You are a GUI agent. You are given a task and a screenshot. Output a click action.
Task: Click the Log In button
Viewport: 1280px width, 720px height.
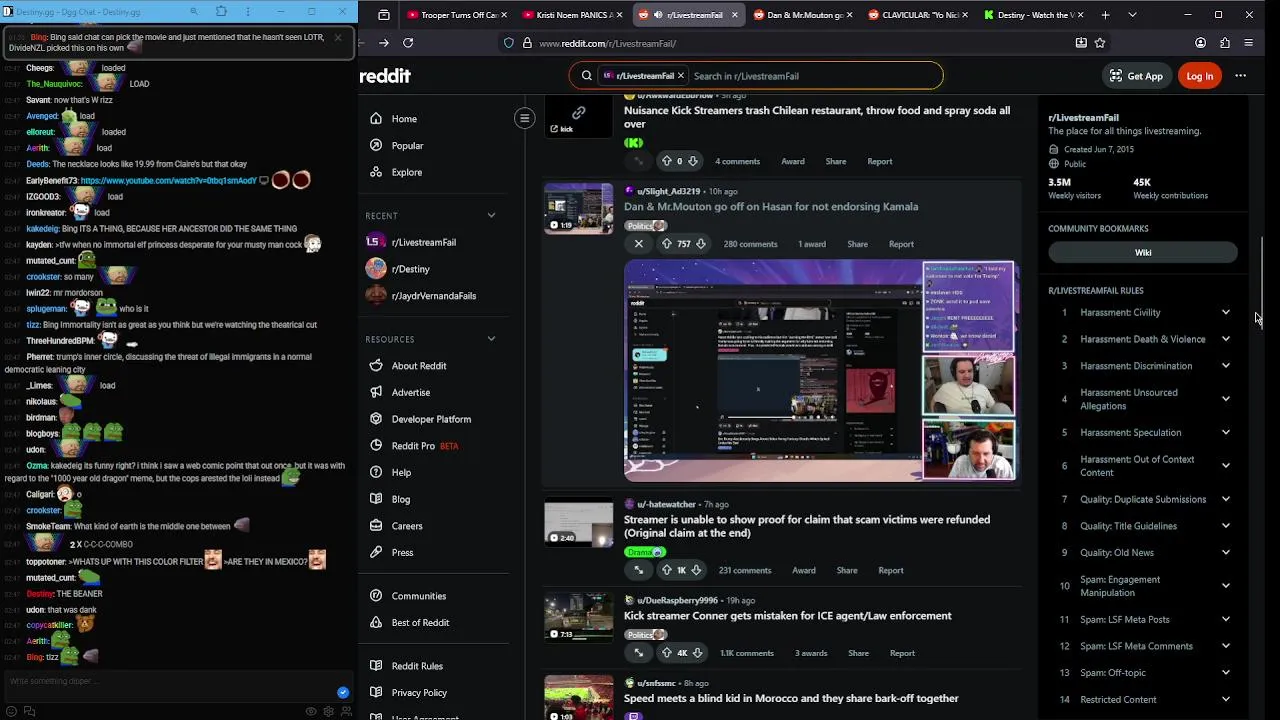[x=1199, y=76]
